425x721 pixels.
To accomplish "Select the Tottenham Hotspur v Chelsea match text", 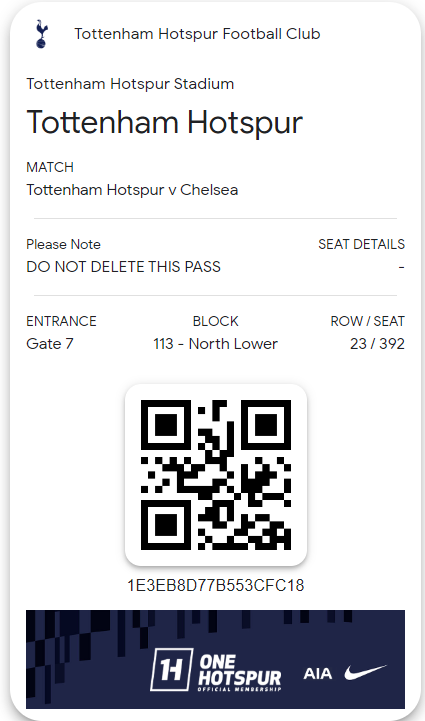I will 132,189.
